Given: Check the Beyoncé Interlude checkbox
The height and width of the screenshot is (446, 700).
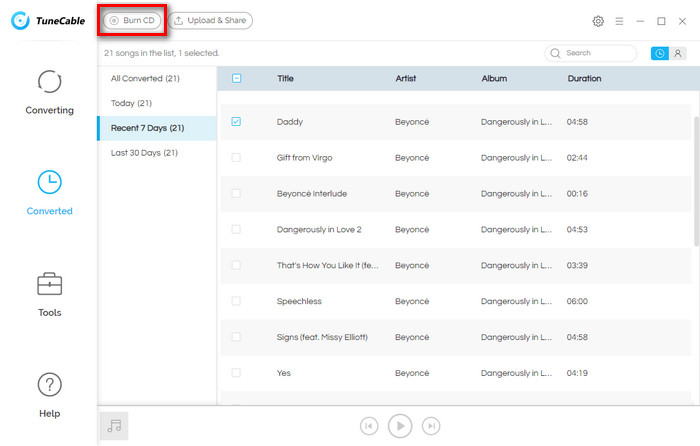Looking at the screenshot, I should [x=236, y=193].
